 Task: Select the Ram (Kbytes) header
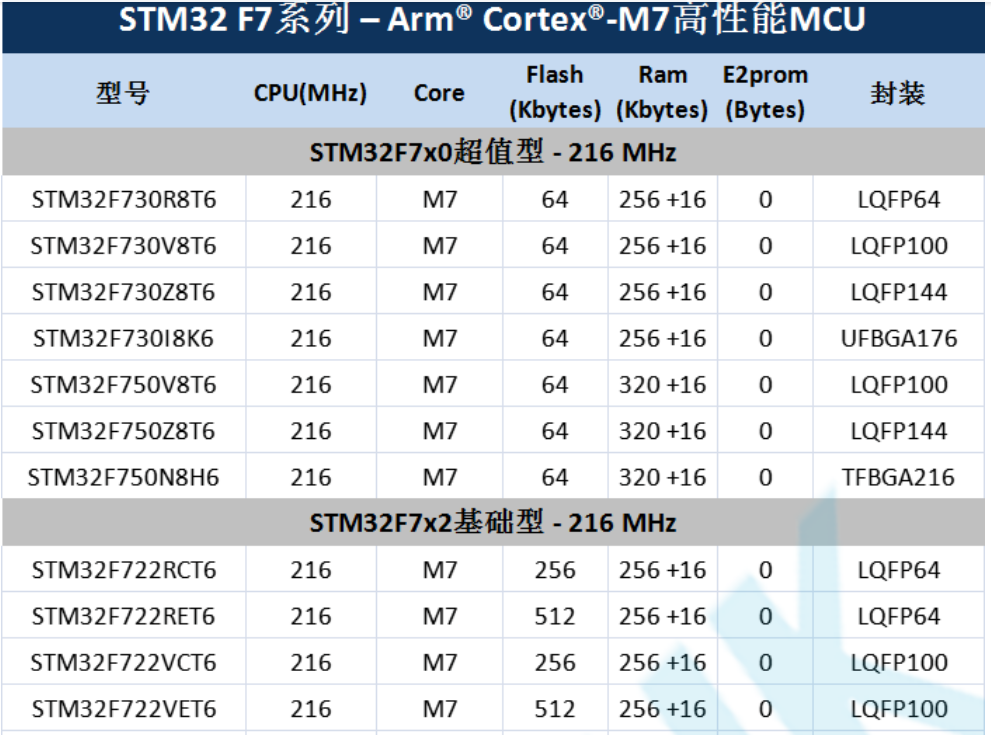[x=663, y=90]
